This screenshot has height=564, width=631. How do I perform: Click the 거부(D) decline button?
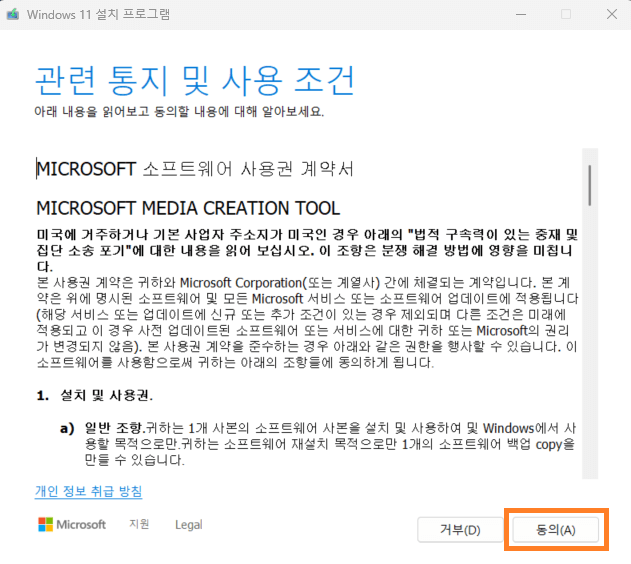[460, 530]
